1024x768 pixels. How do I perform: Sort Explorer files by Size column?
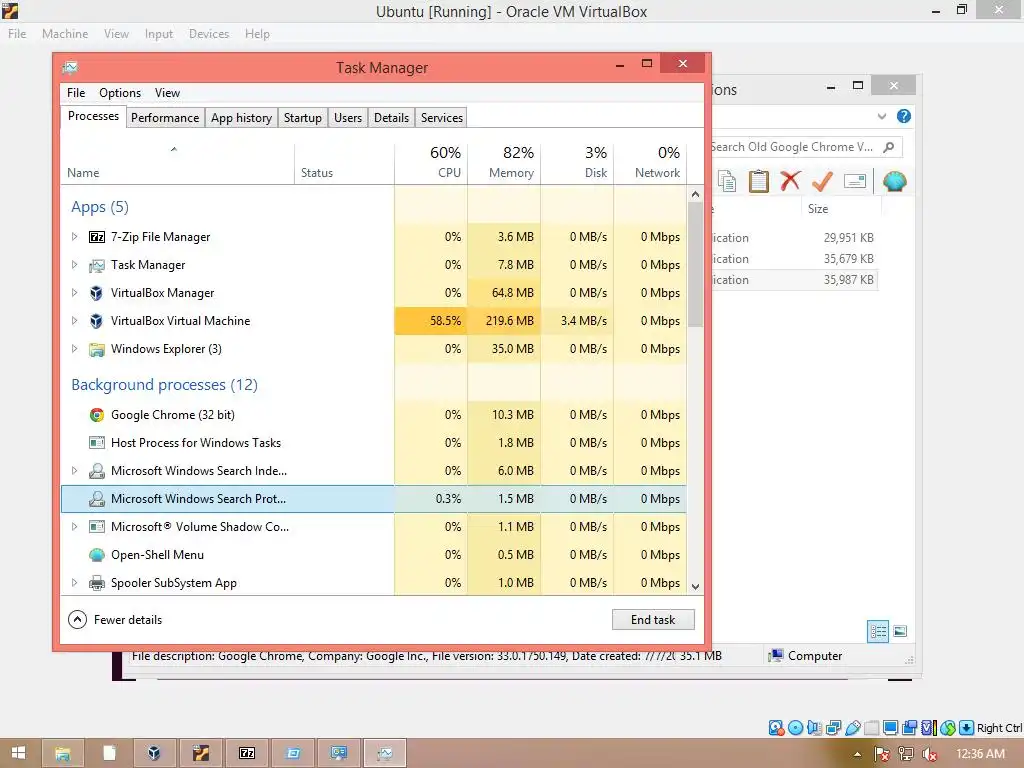point(841,209)
